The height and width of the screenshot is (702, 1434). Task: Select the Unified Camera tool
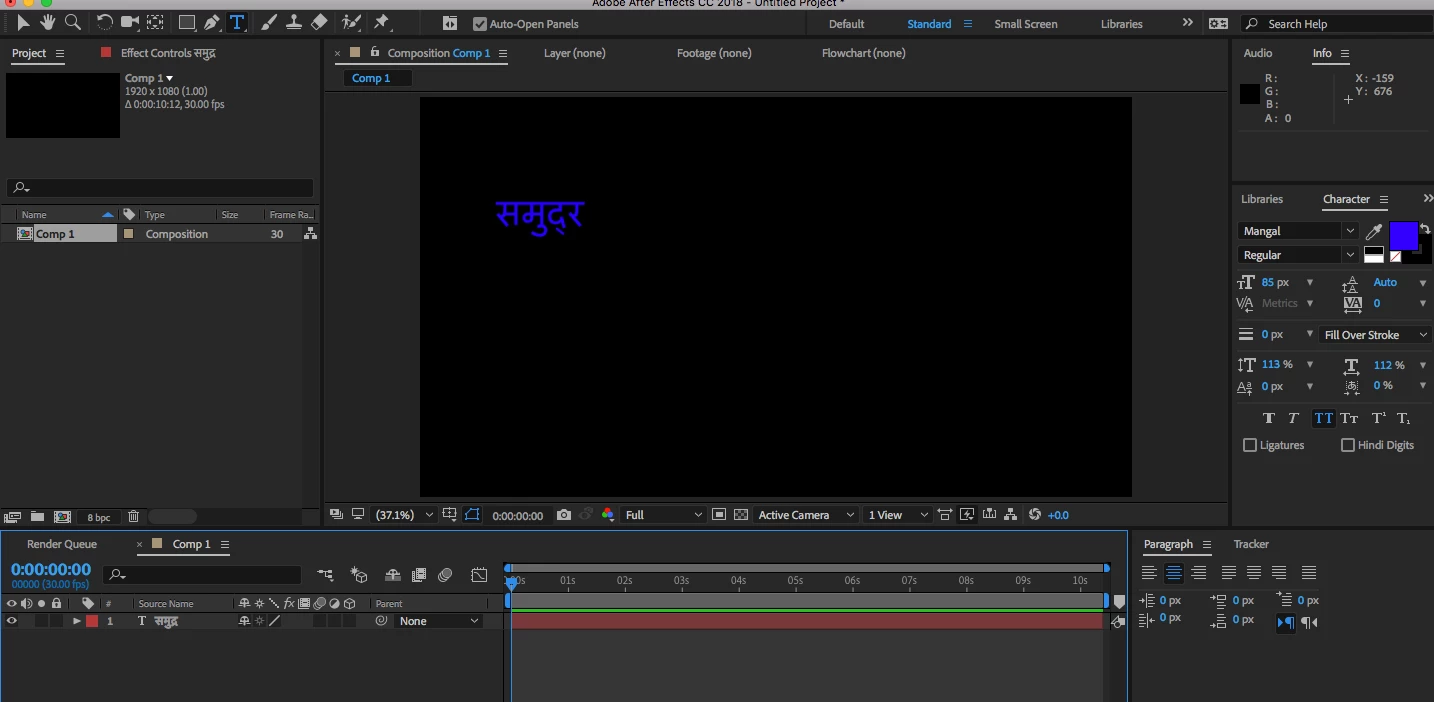130,22
